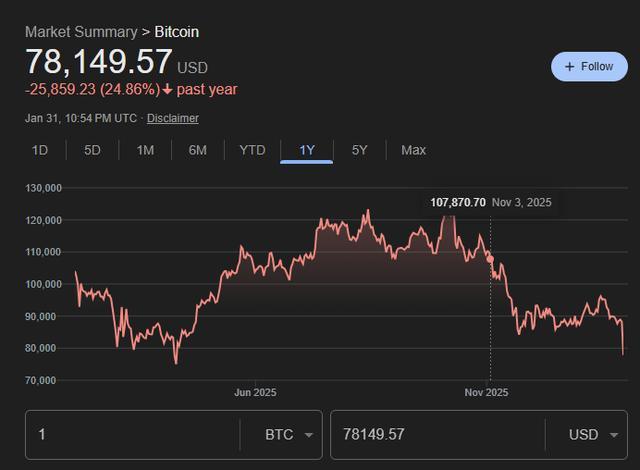Click the chart line near Jun 2025
The width and height of the screenshot is (640, 470).
tap(255, 266)
